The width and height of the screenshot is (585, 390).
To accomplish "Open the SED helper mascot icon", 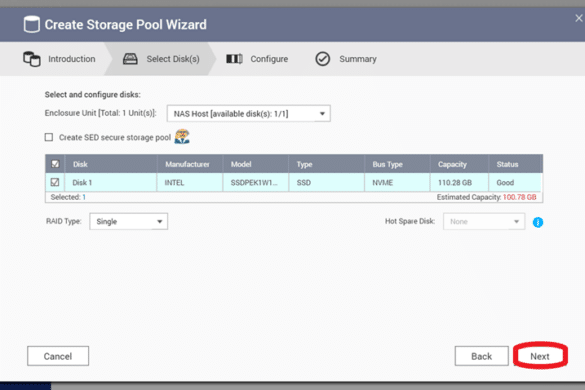I will (x=182, y=137).
